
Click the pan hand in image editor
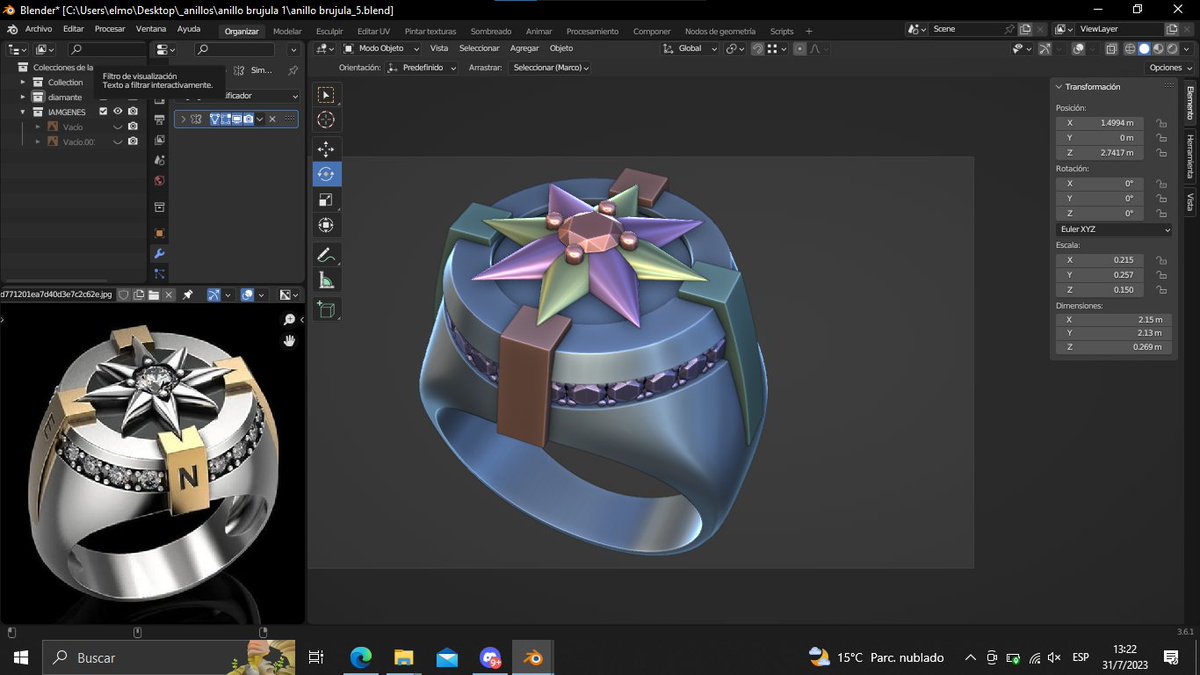(x=290, y=341)
